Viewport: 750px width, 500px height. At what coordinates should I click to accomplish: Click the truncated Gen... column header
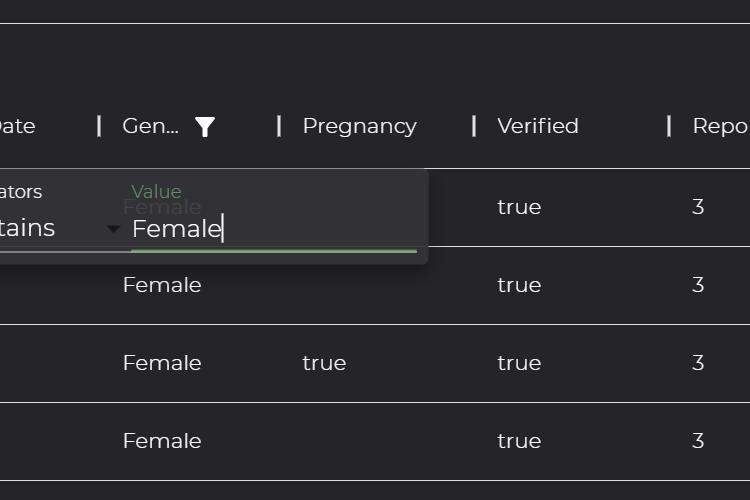[151, 126]
